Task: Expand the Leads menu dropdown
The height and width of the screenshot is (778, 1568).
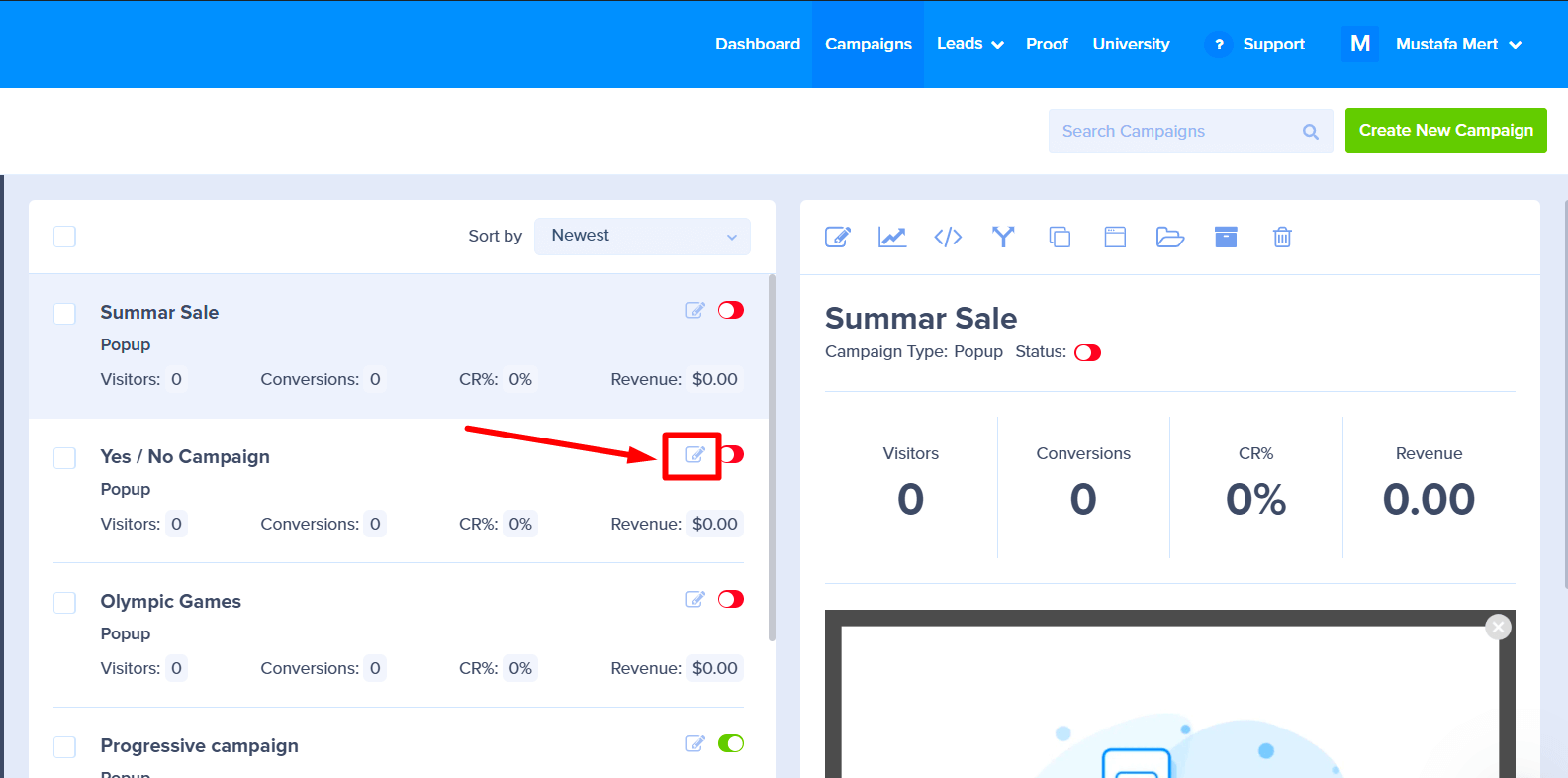Action: point(969,44)
